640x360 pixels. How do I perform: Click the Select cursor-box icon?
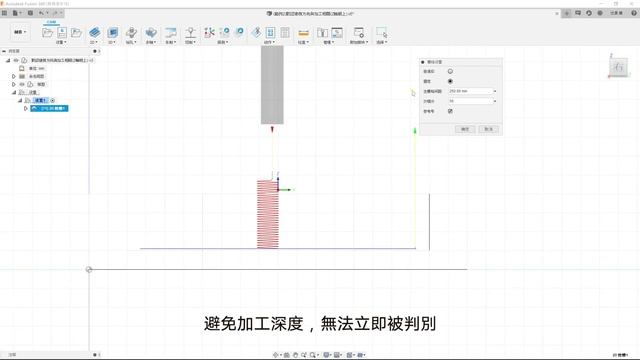click(x=382, y=32)
